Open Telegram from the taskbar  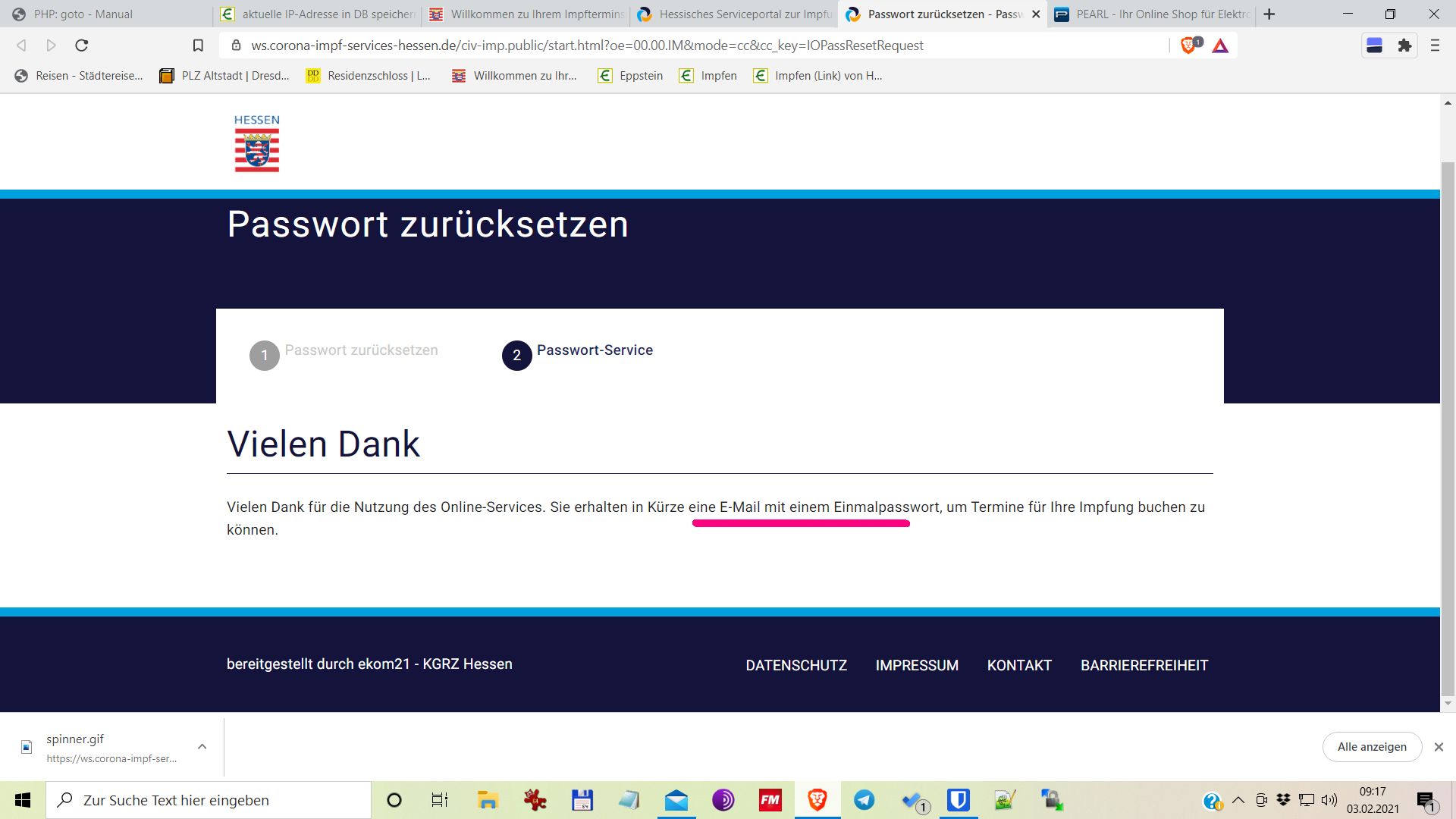point(864,800)
